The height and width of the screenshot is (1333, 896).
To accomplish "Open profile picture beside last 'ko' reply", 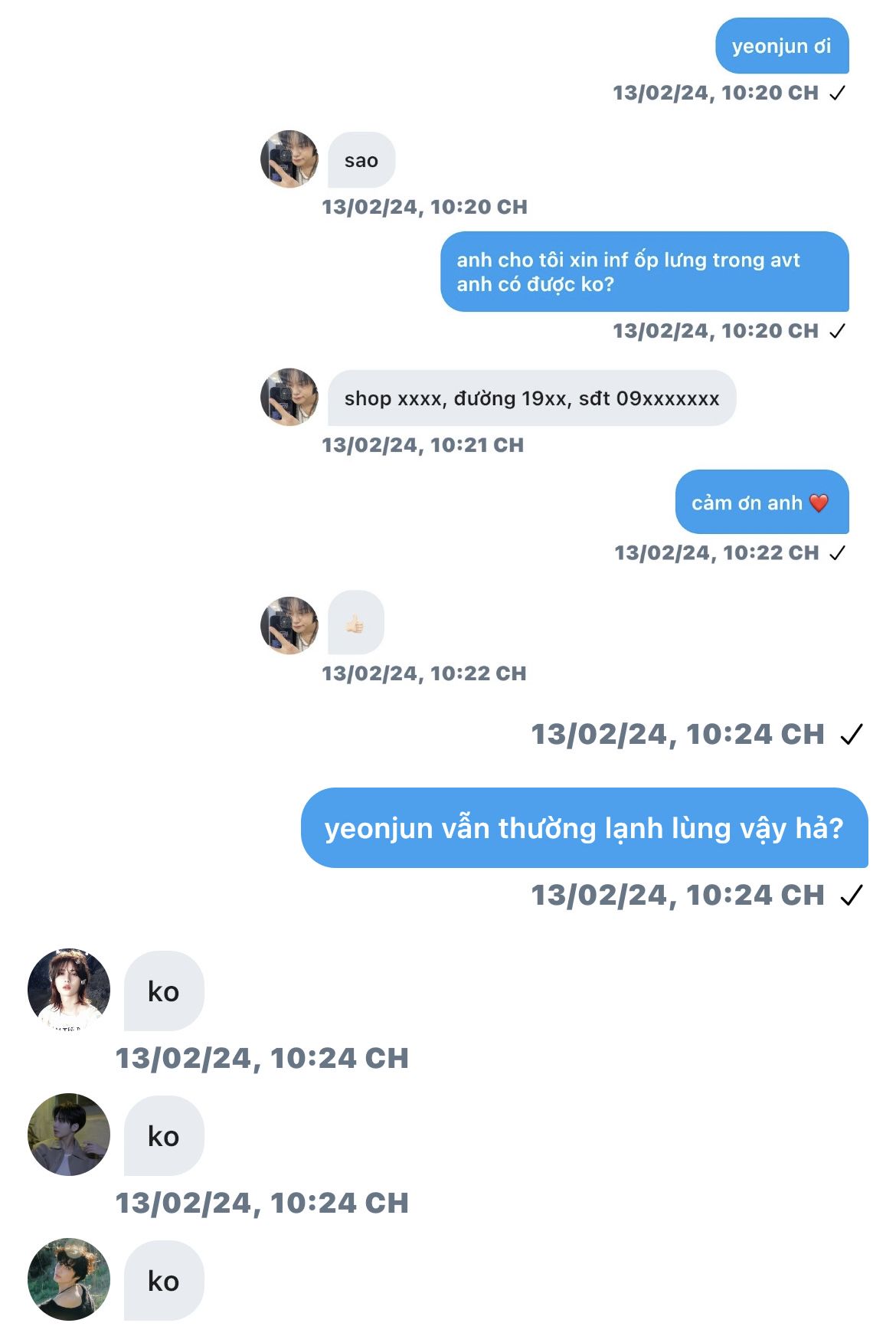I will point(69,1279).
